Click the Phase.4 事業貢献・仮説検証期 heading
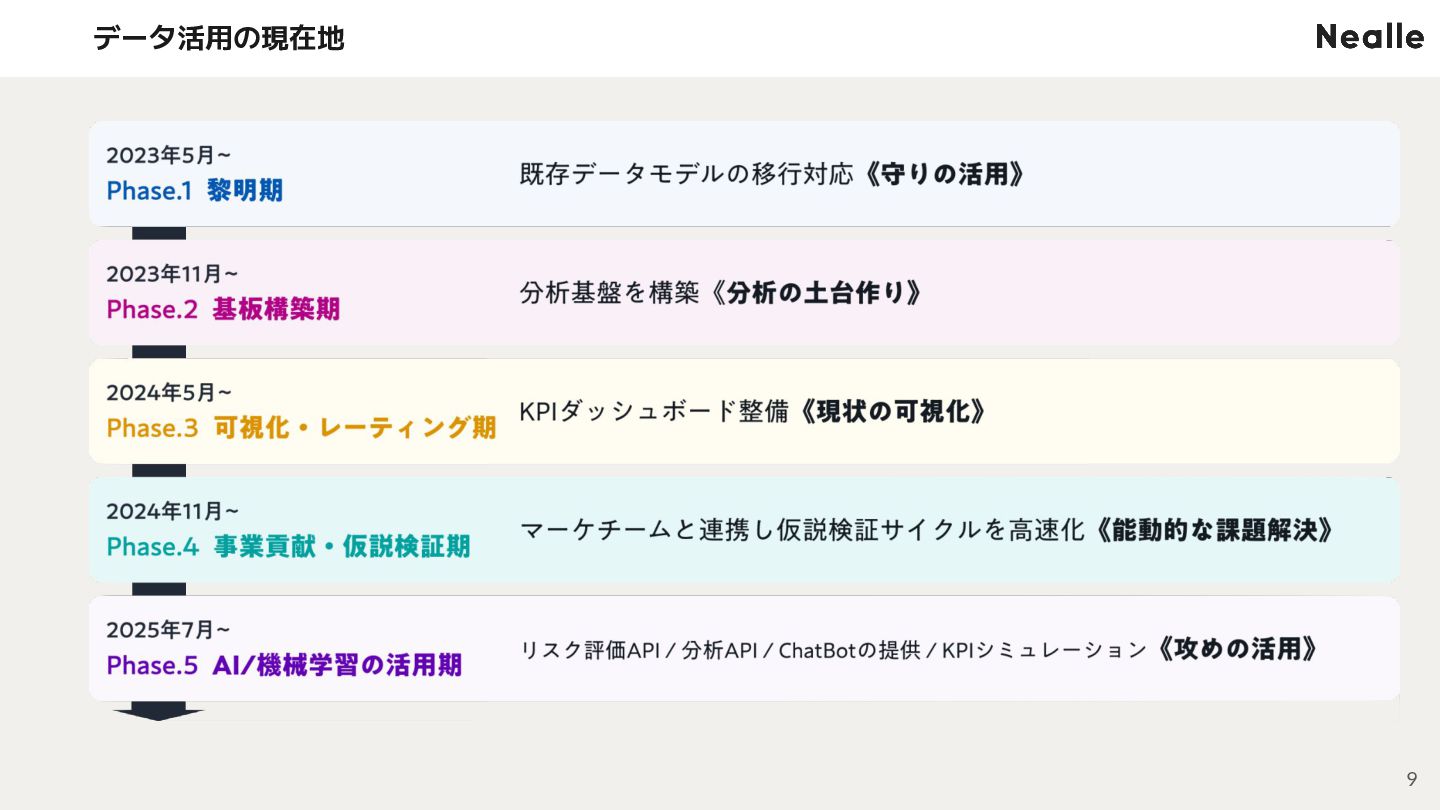Image resolution: width=1440 pixels, height=810 pixels. point(288,547)
